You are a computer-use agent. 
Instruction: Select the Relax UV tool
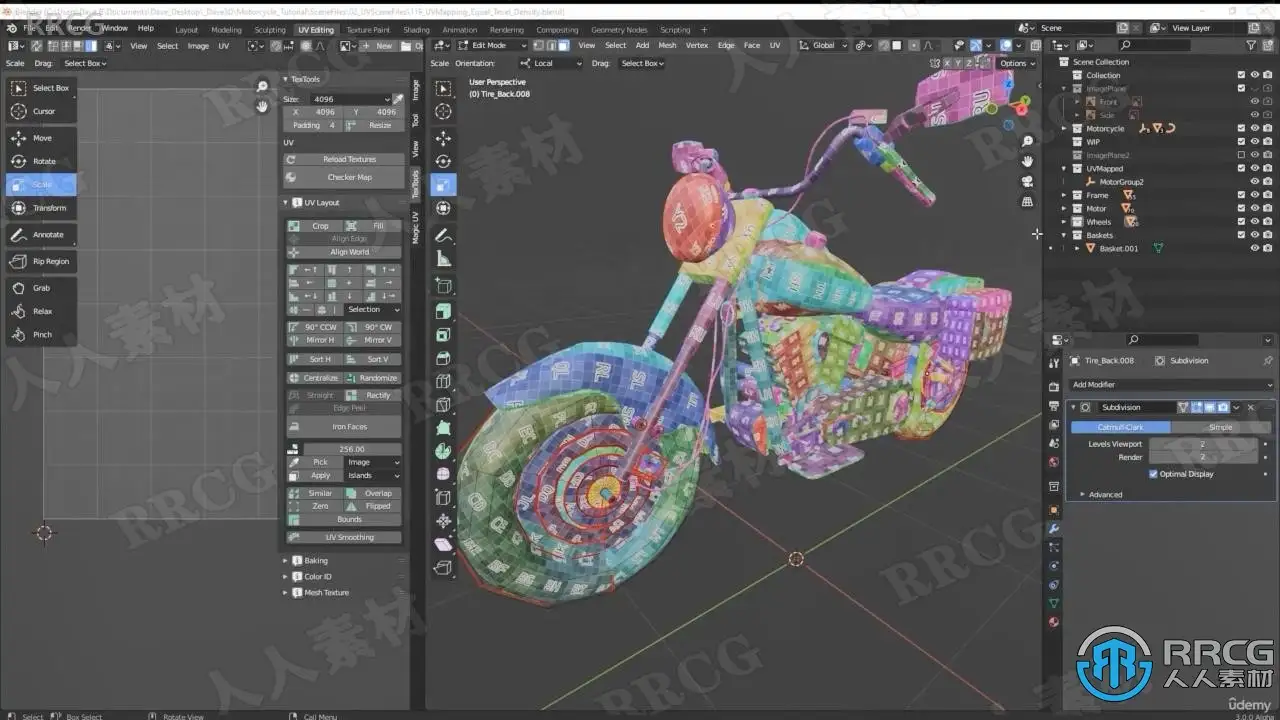click(41, 311)
